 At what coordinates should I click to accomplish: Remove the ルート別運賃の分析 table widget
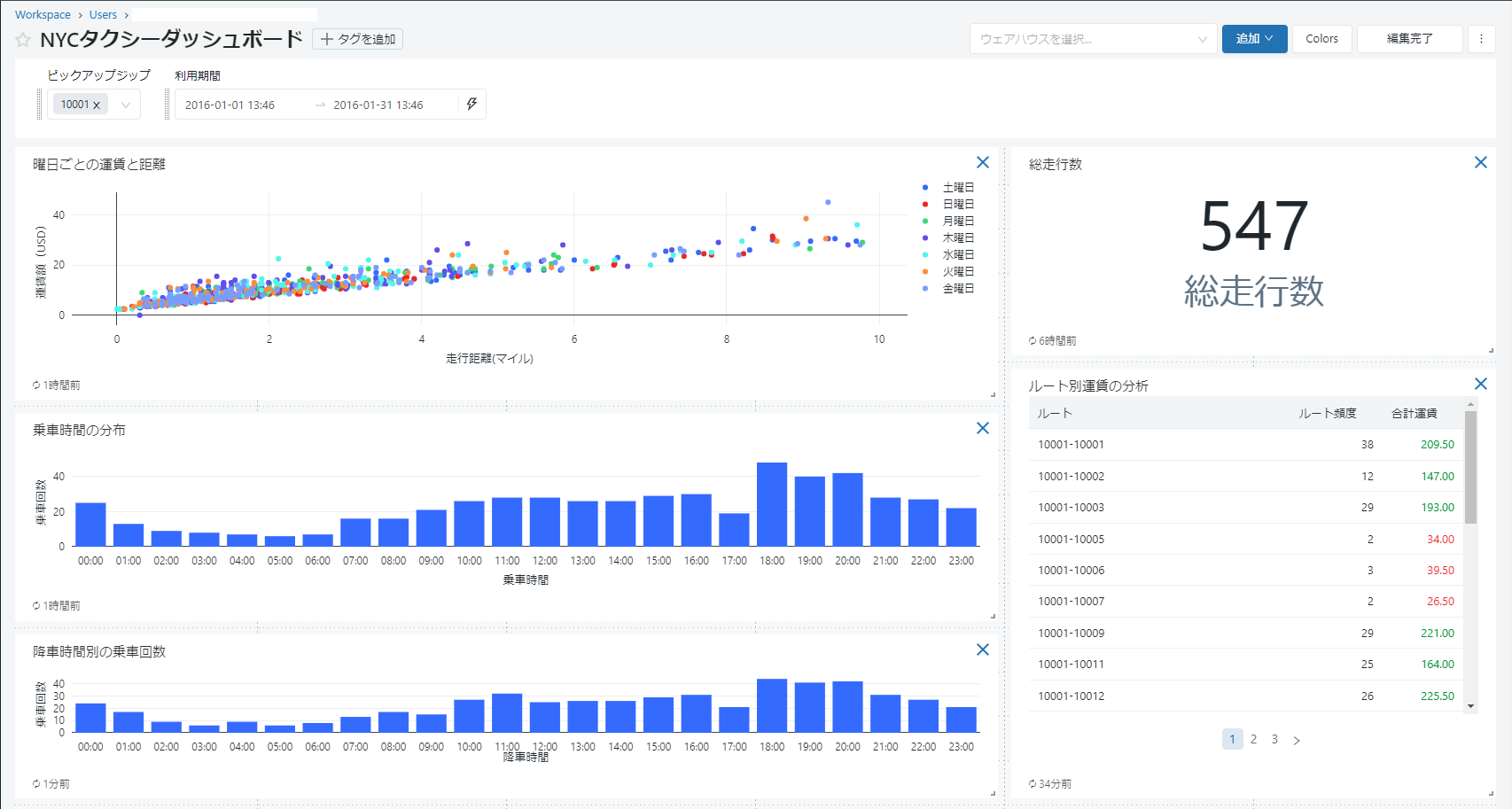1480,384
